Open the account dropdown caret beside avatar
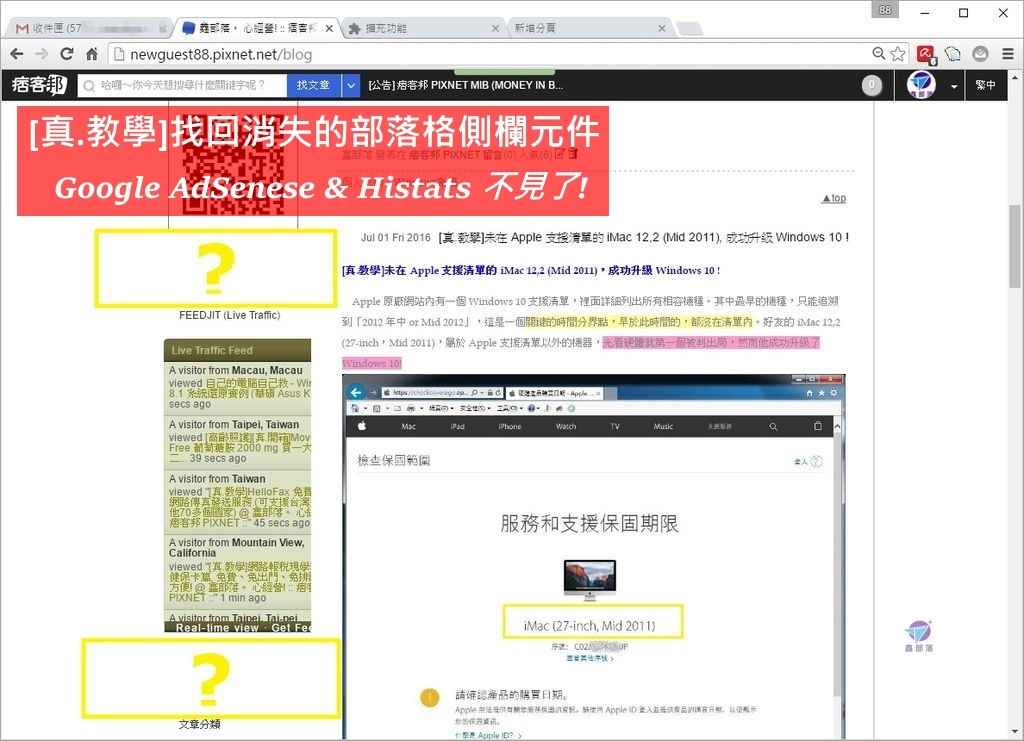Screen dimensions: 1024x741 click(x=954, y=86)
